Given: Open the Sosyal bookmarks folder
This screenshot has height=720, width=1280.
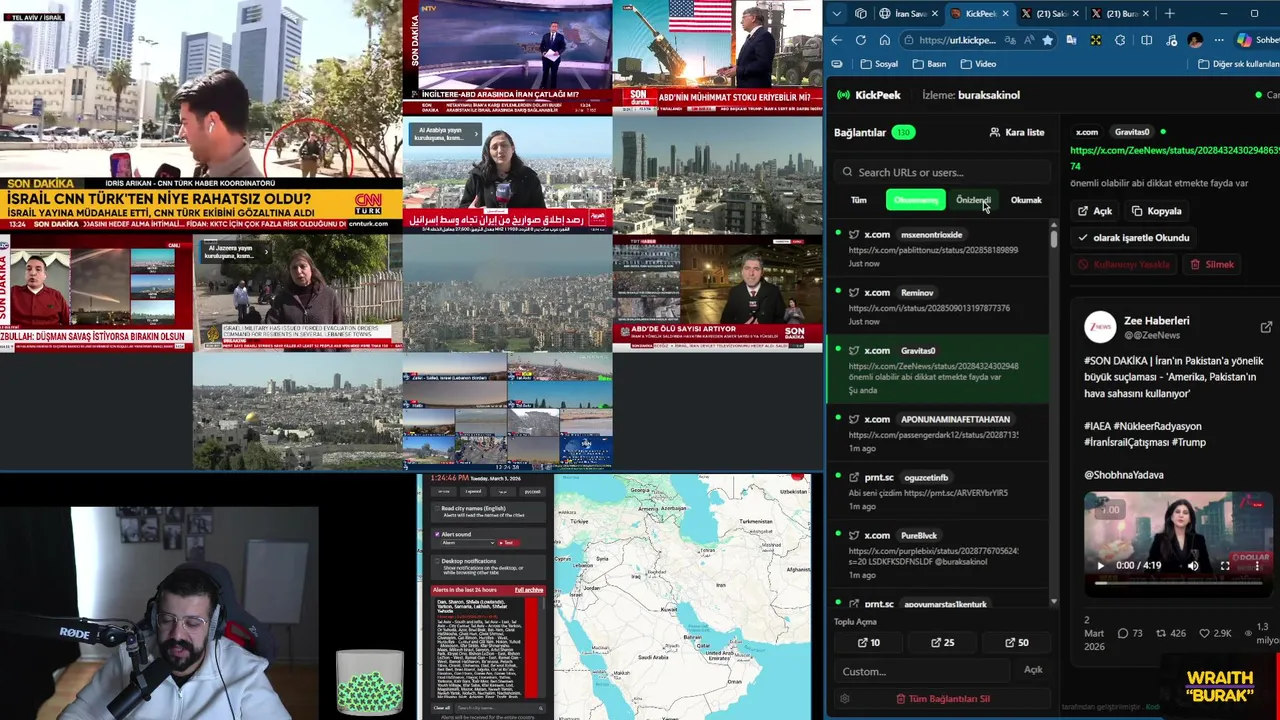Looking at the screenshot, I should tap(879, 64).
